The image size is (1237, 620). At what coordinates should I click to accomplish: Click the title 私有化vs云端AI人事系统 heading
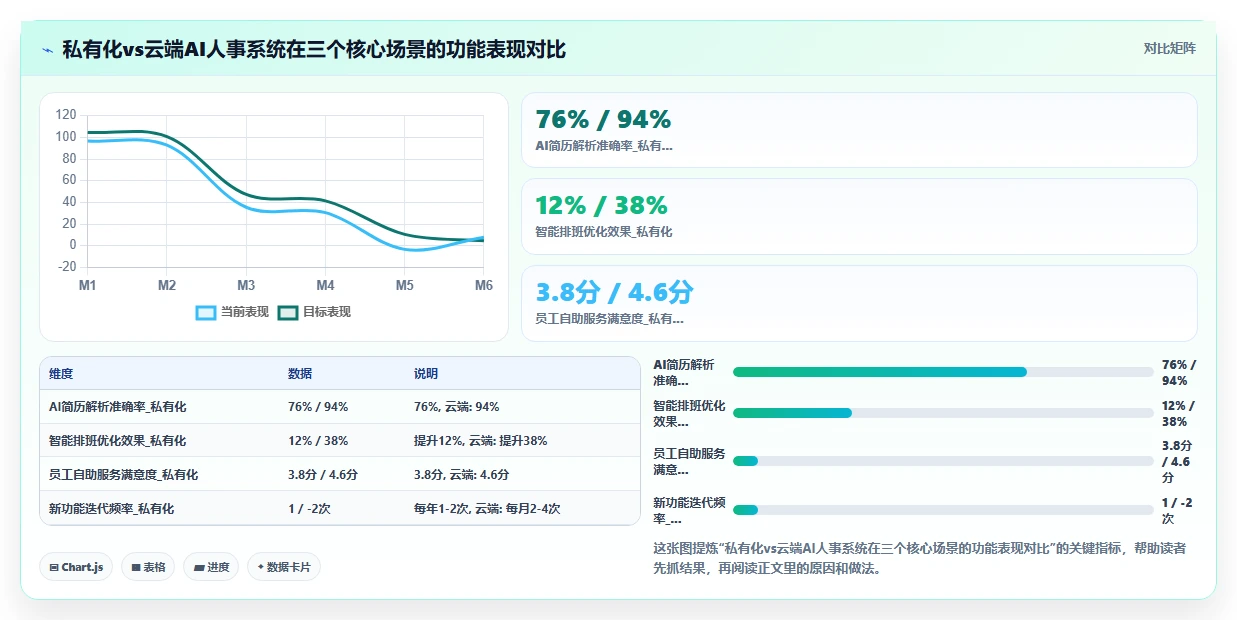tap(314, 49)
